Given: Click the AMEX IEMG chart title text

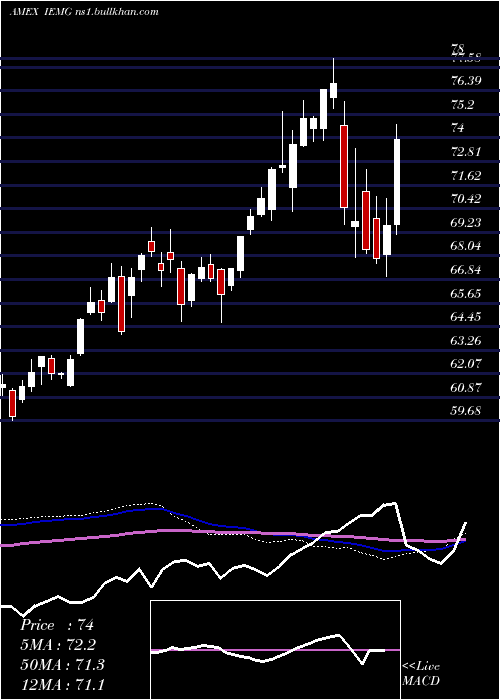Looking at the screenshot, I should (x=84, y=12).
